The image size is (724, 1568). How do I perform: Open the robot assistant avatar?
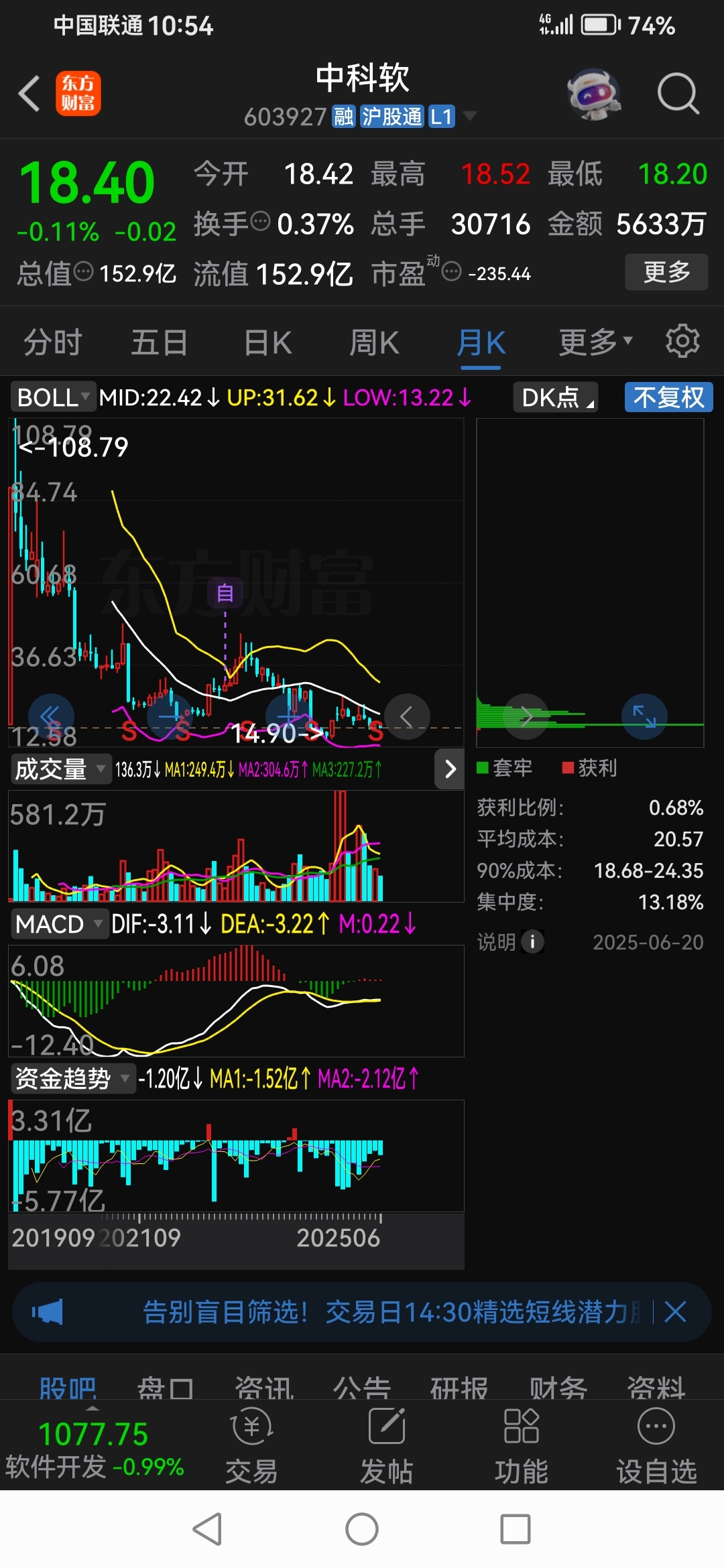pyautogui.click(x=593, y=94)
